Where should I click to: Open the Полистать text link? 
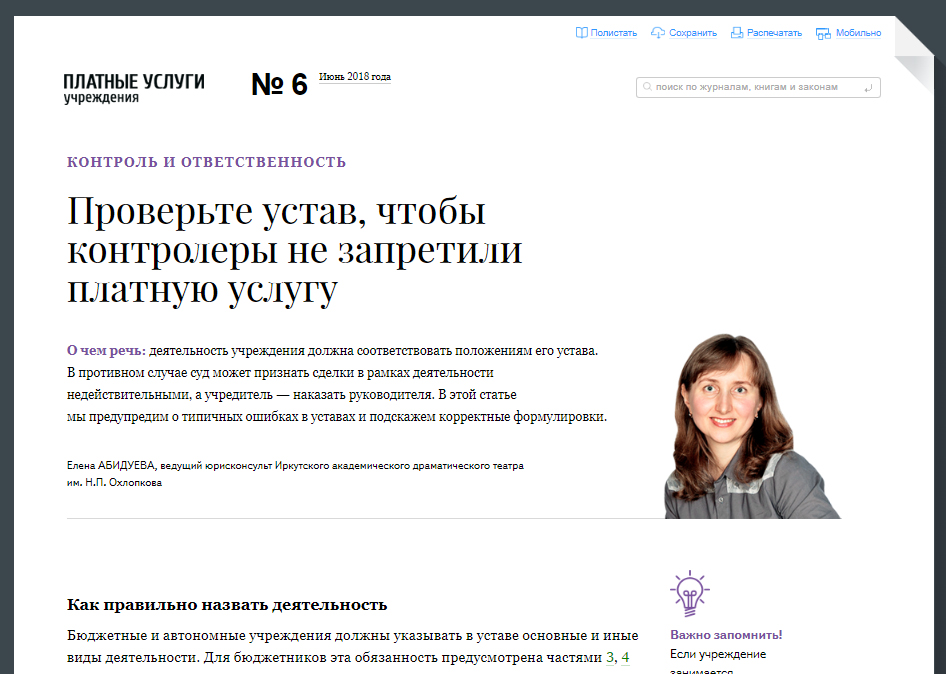(613, 33)
